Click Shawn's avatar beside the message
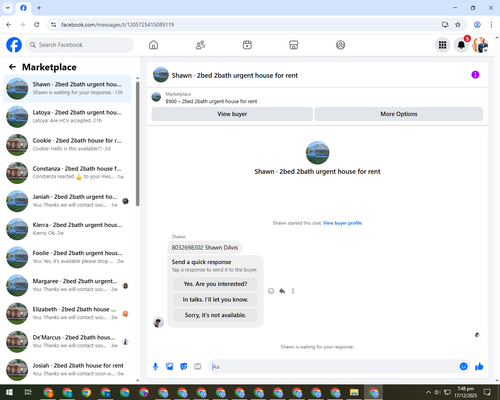500x400 pixels. point(158,322)
